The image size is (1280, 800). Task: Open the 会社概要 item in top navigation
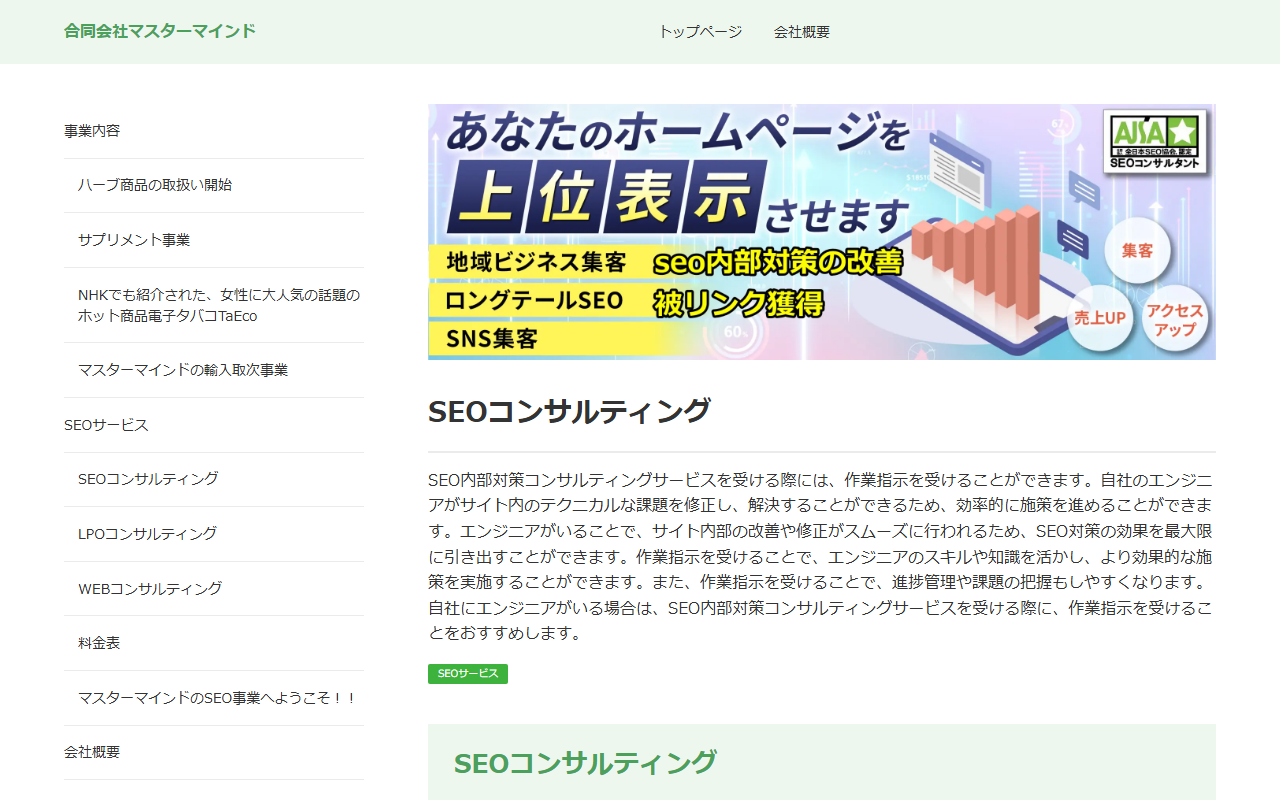[801, 32]
